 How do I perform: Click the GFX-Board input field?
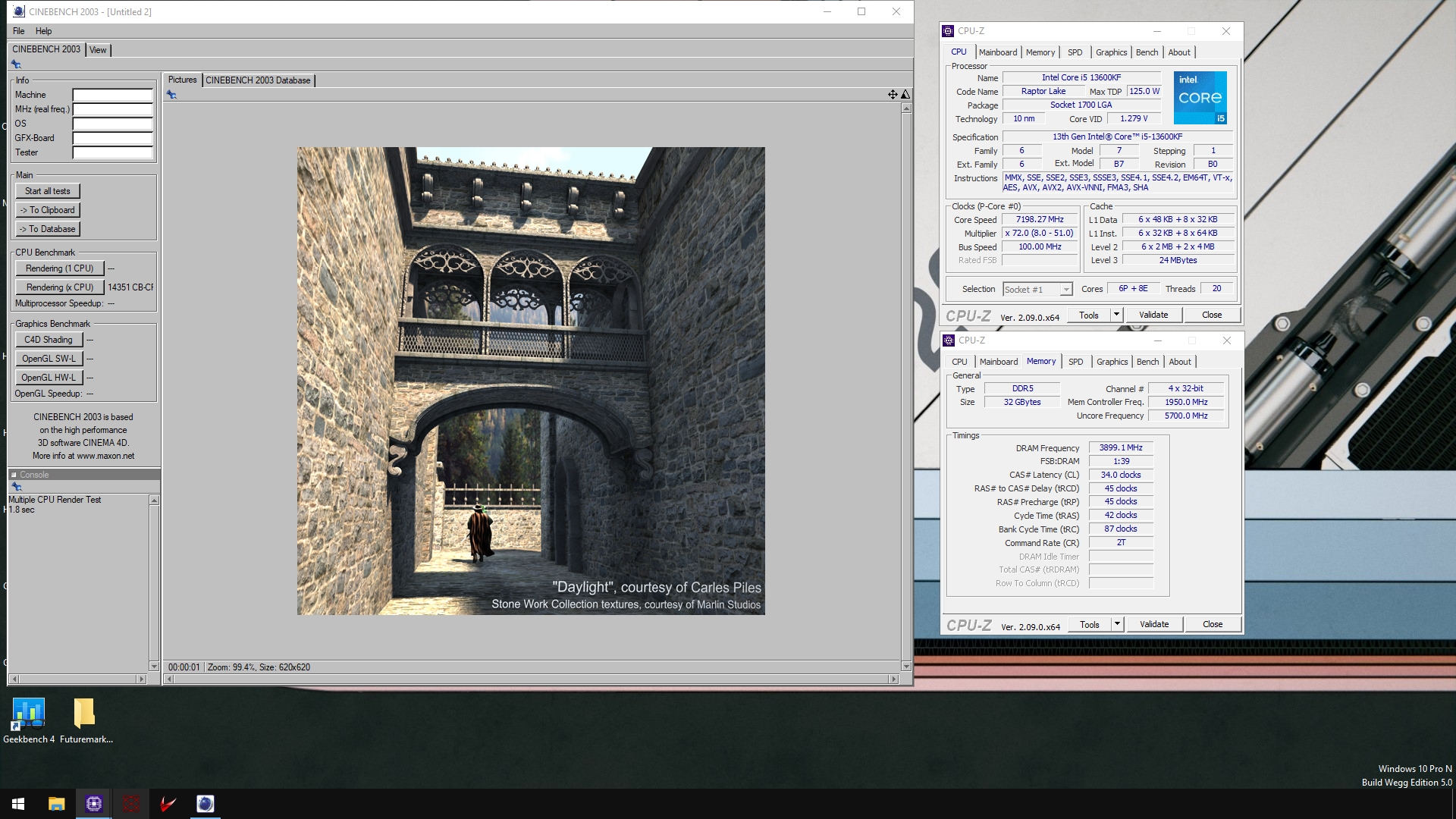point(112,138)
